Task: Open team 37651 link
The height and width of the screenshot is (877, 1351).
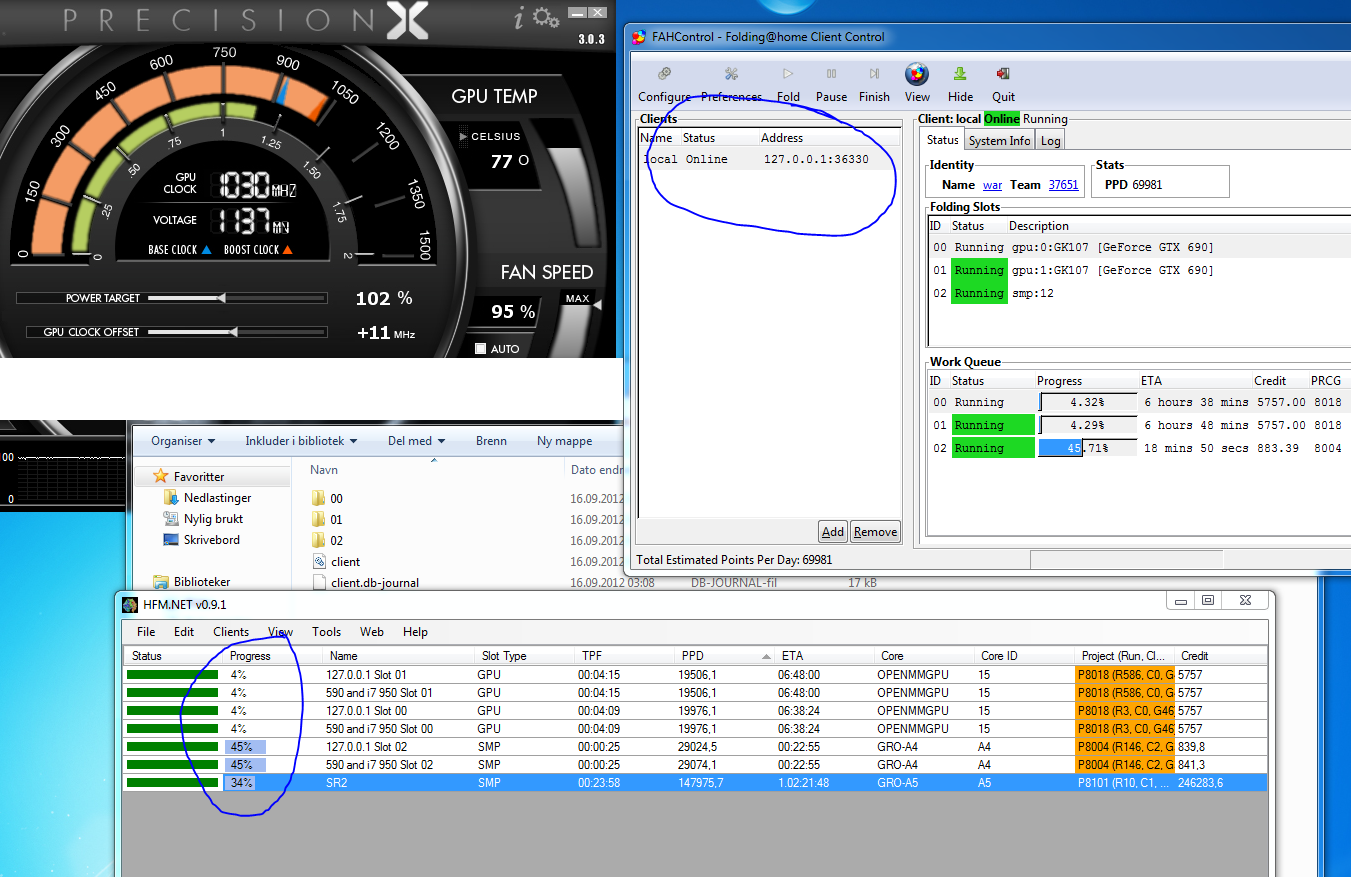Action: [1063, 185]
